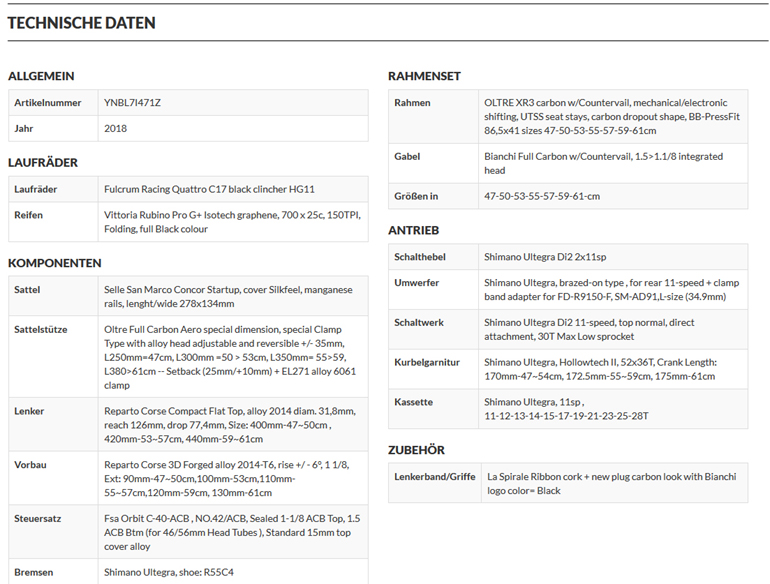
Task: Click the Gabel row label
Action: pos(407,157)
